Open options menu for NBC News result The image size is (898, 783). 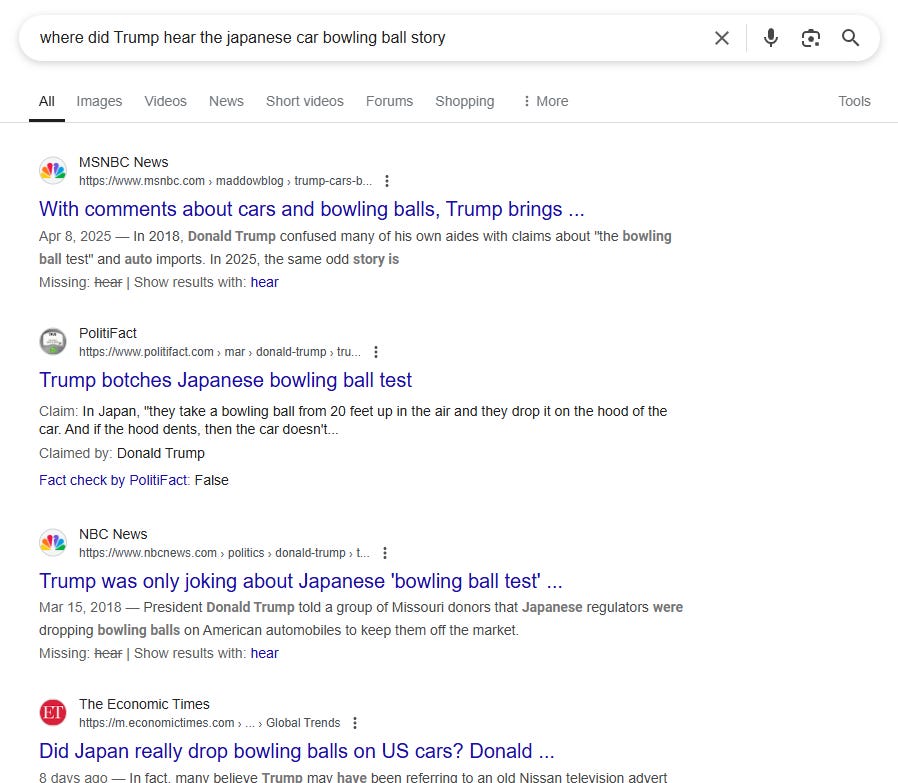pyautogui.click(x=385, y=553)
